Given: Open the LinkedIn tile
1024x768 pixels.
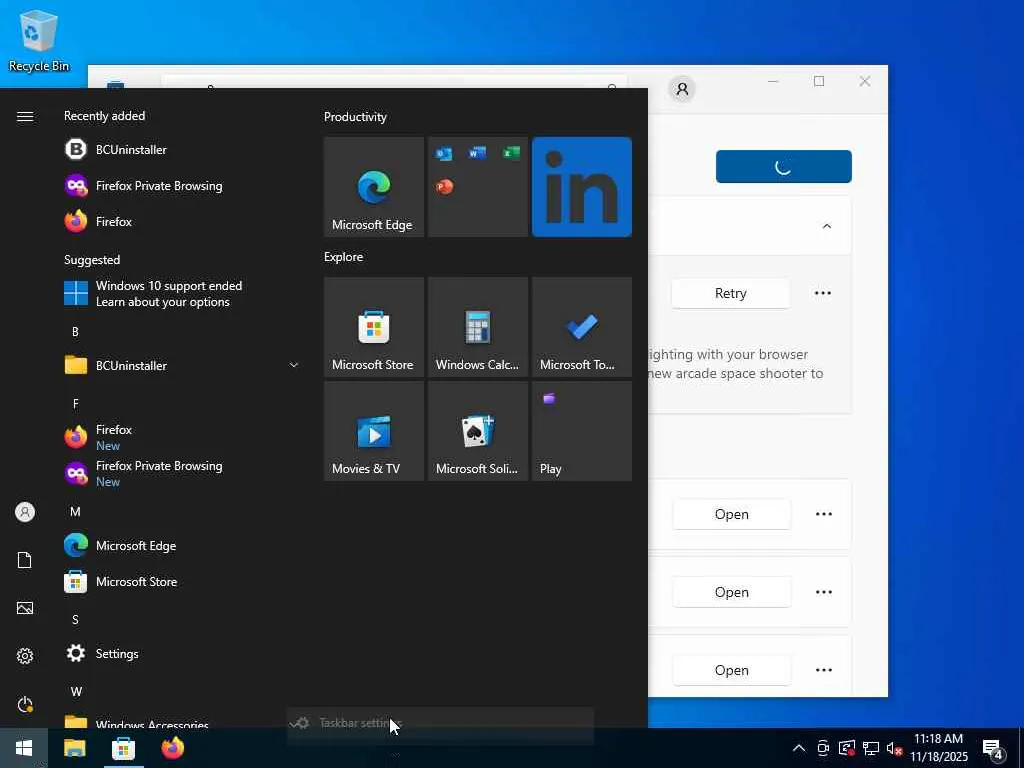Looking at the screenshot, I should click(582, 187).
